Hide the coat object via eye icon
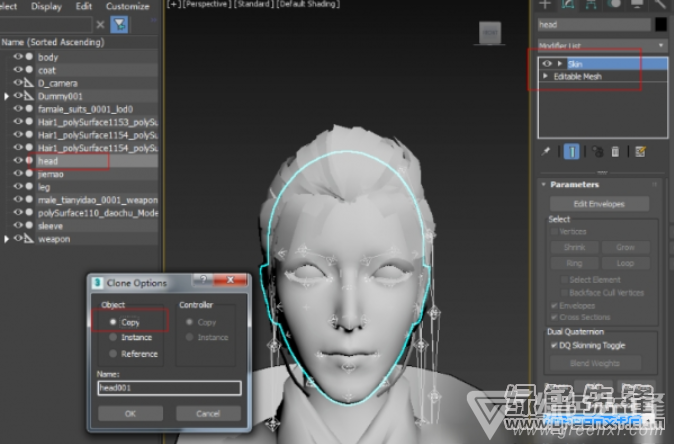674x444 pixels. pos(18,69)
